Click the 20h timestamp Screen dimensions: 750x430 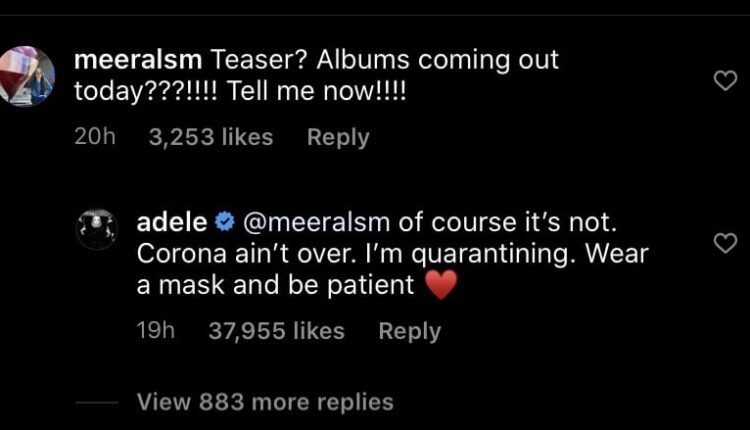pos(95,137)
